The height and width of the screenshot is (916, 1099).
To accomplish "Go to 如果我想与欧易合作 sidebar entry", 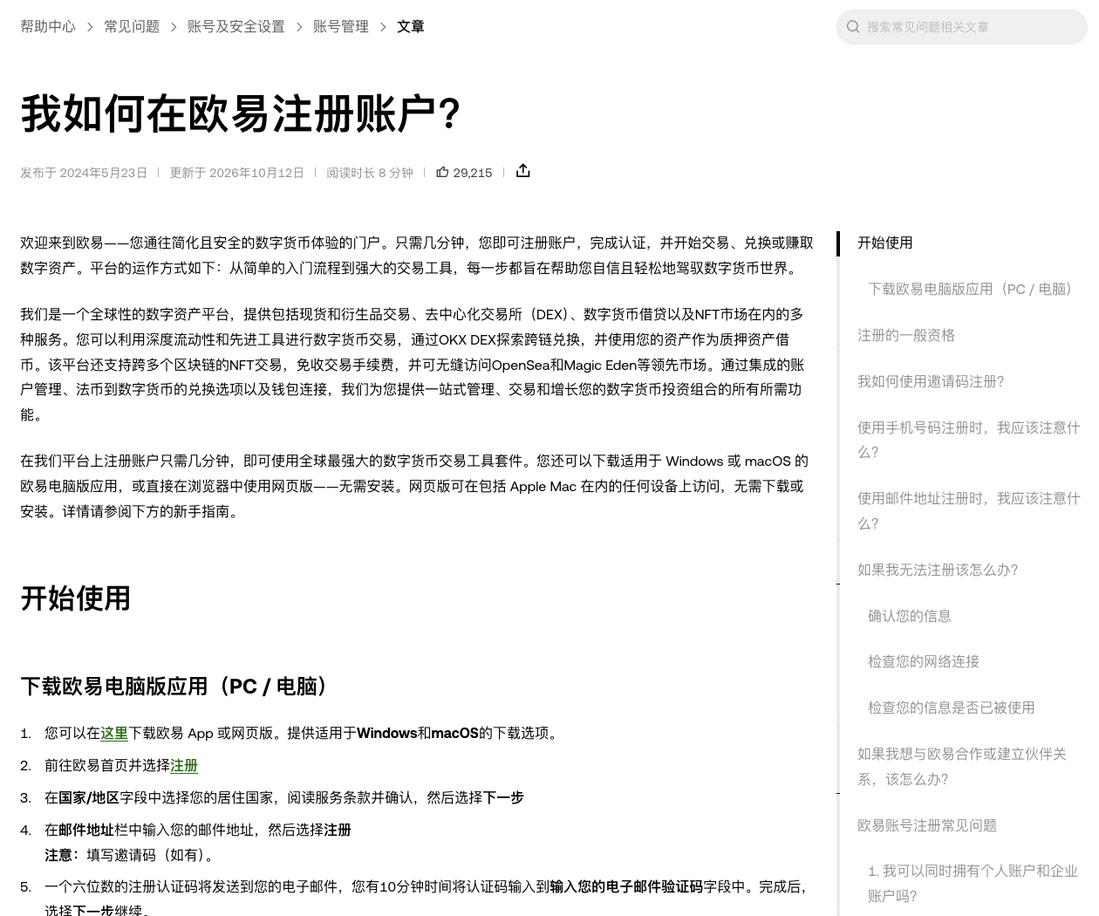I will [x=962, y=767].
